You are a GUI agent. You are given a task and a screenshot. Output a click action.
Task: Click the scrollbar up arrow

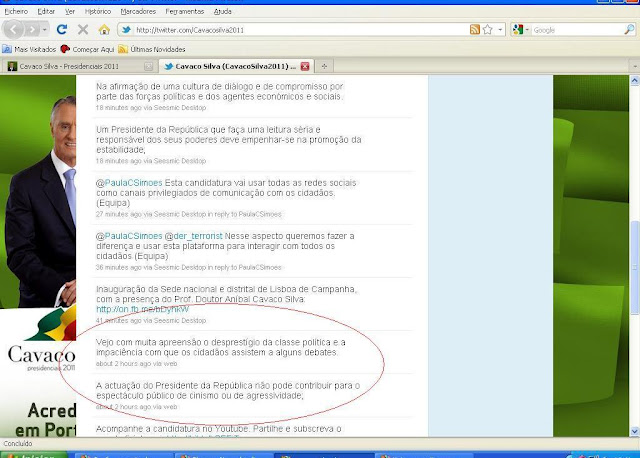[x=634, y=80]
